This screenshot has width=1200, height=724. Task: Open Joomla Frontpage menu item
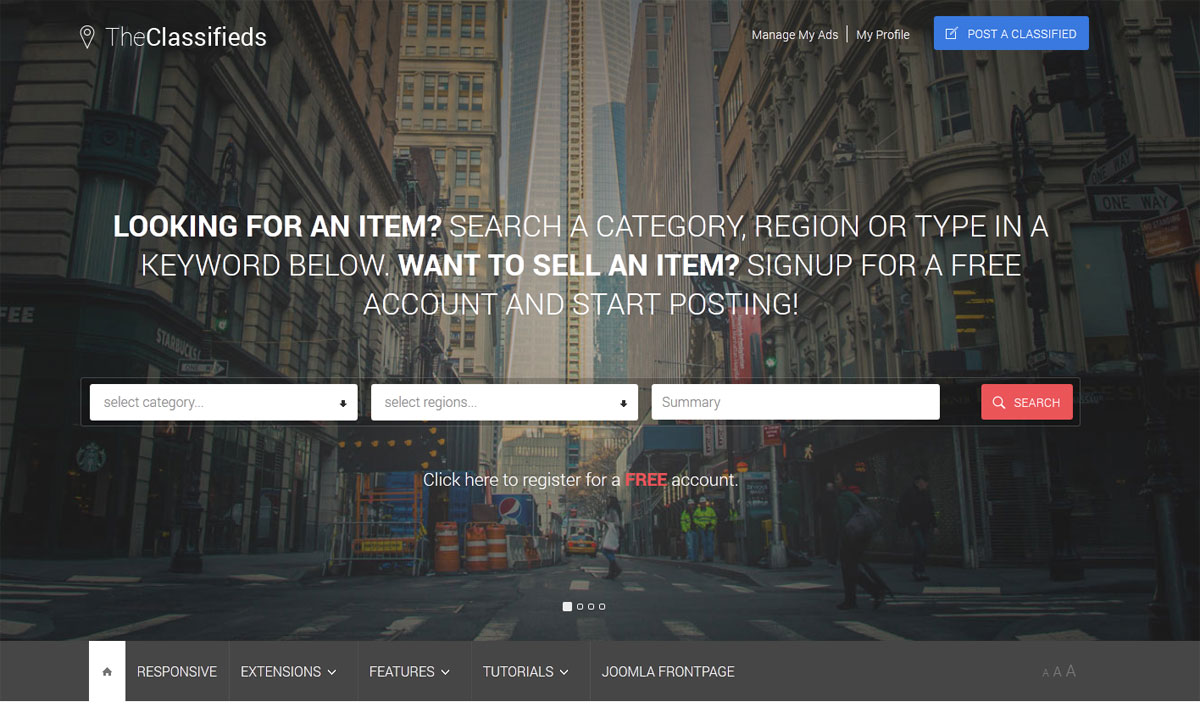pos(668,672)
